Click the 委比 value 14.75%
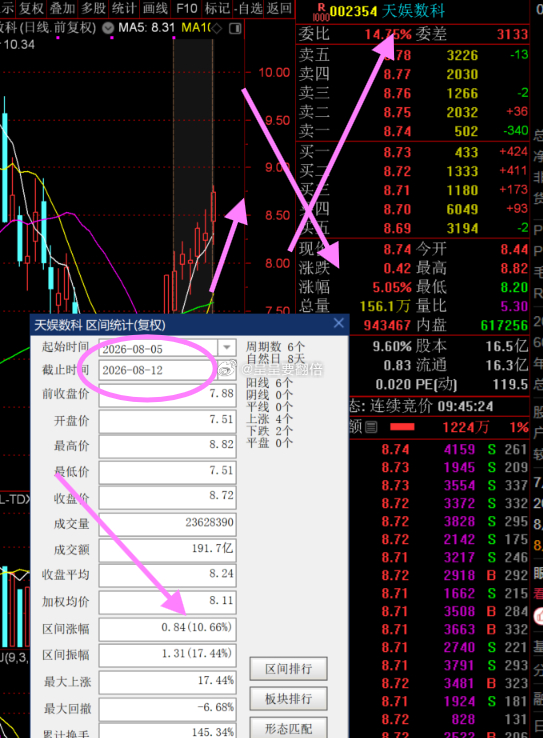The height and width of the screenshot is (738, 543). tap(388, 34)
